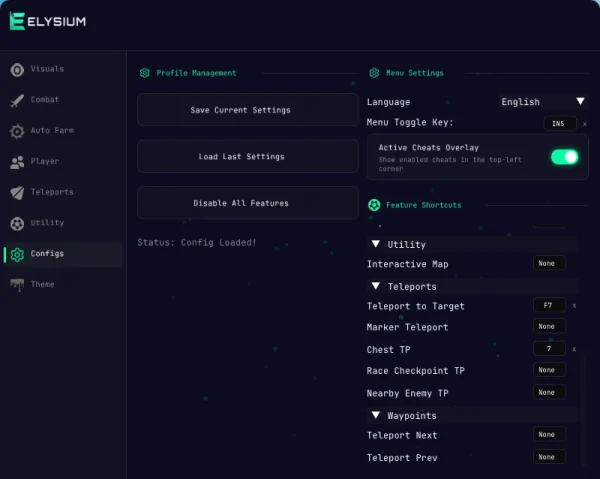This screenshot has height=479, width=600.
Task: Click the Chest TP keybind box
Action: click(x=549, y=349)
